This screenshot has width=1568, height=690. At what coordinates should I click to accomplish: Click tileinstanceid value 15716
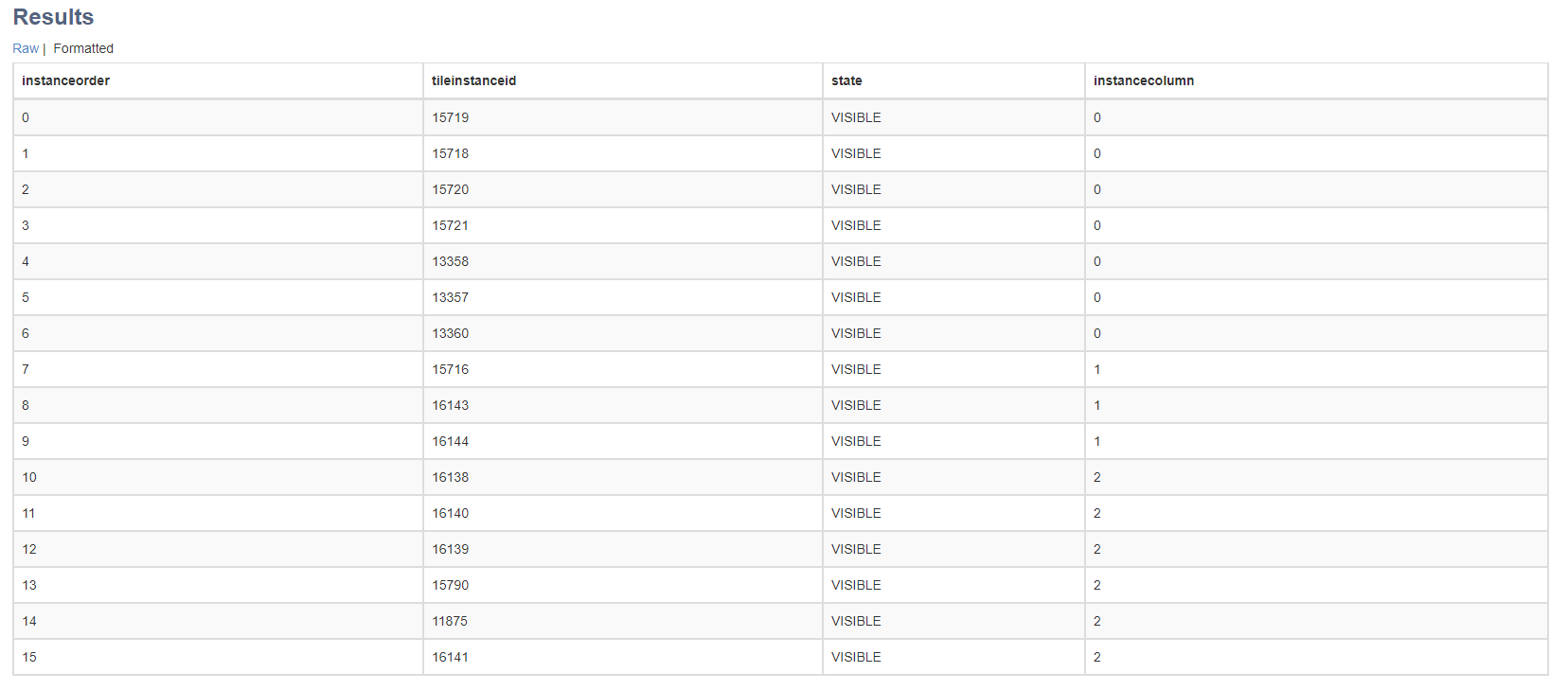click(x=450, y=369)
